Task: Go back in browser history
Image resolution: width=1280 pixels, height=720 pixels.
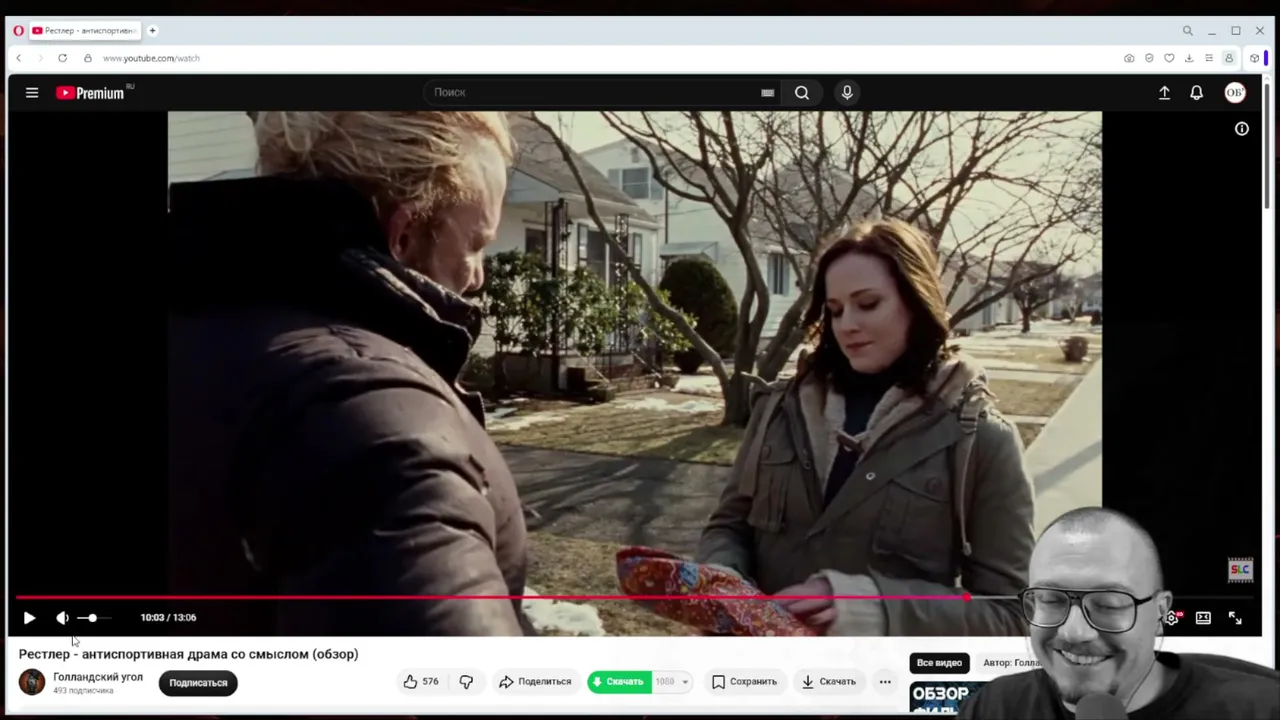Action: 18,58
